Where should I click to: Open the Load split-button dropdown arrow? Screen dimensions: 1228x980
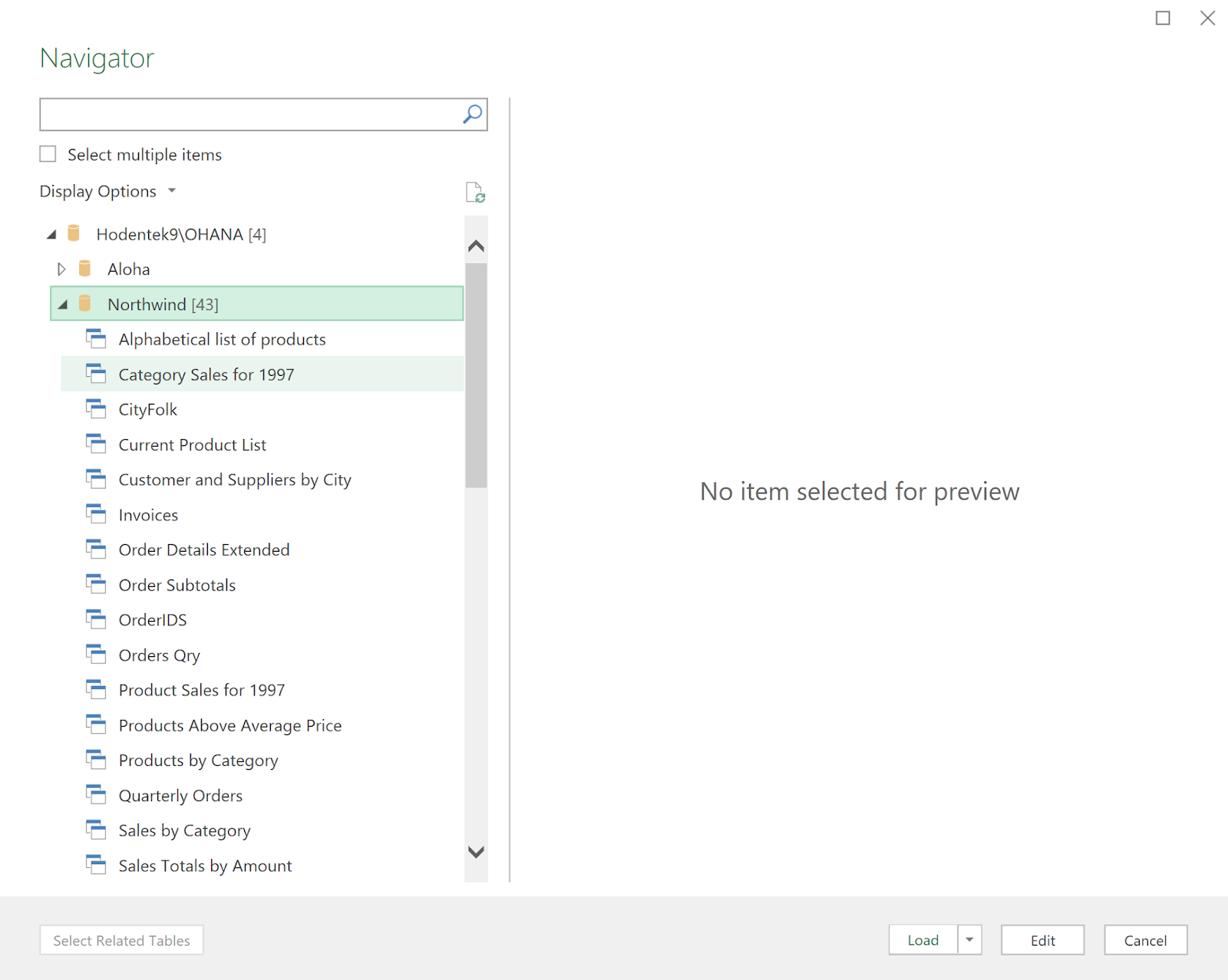pos(969,940)
